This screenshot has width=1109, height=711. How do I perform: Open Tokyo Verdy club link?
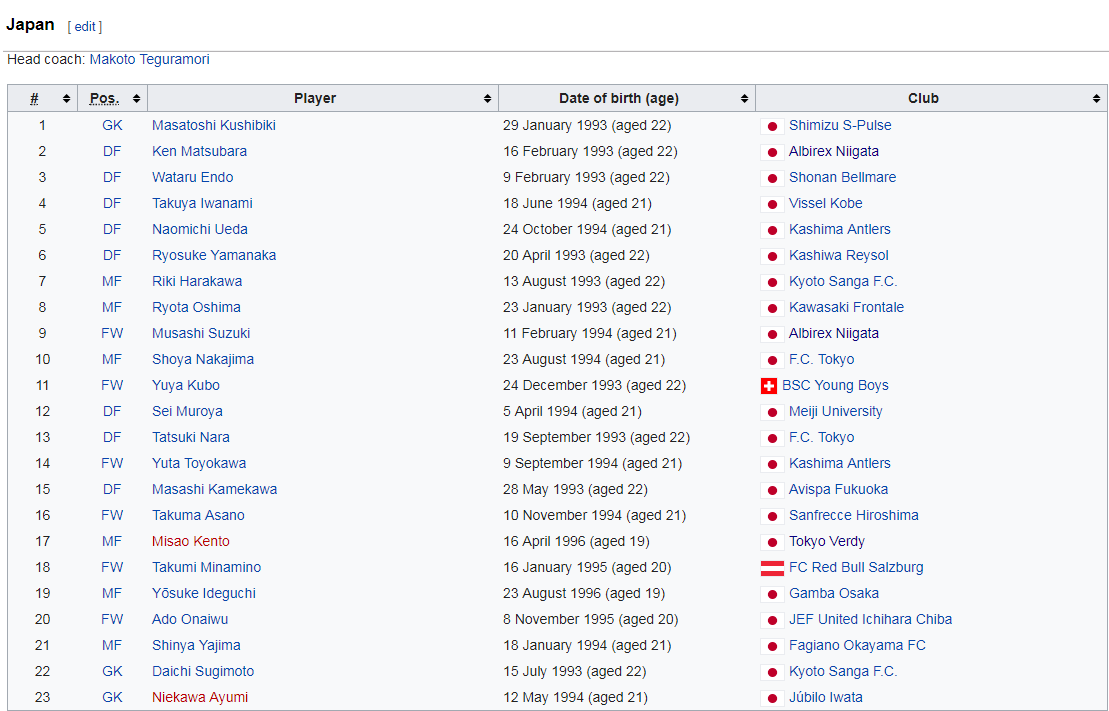point(827,541)
